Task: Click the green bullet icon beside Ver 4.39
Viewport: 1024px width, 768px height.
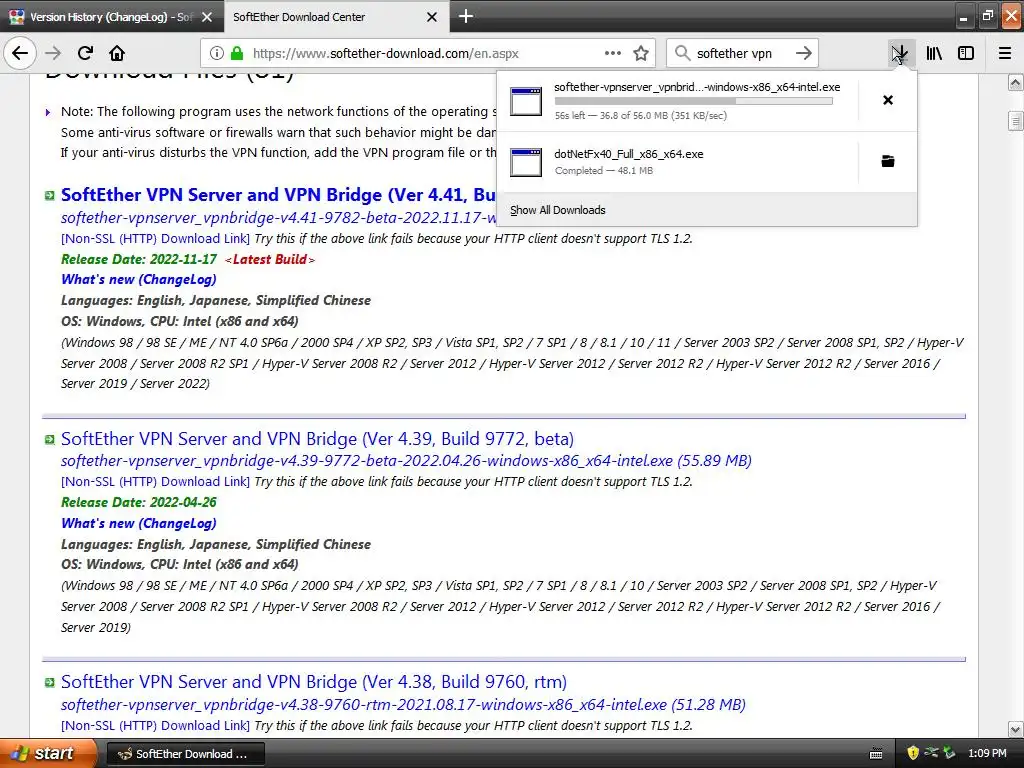Action: click(50, 440)
